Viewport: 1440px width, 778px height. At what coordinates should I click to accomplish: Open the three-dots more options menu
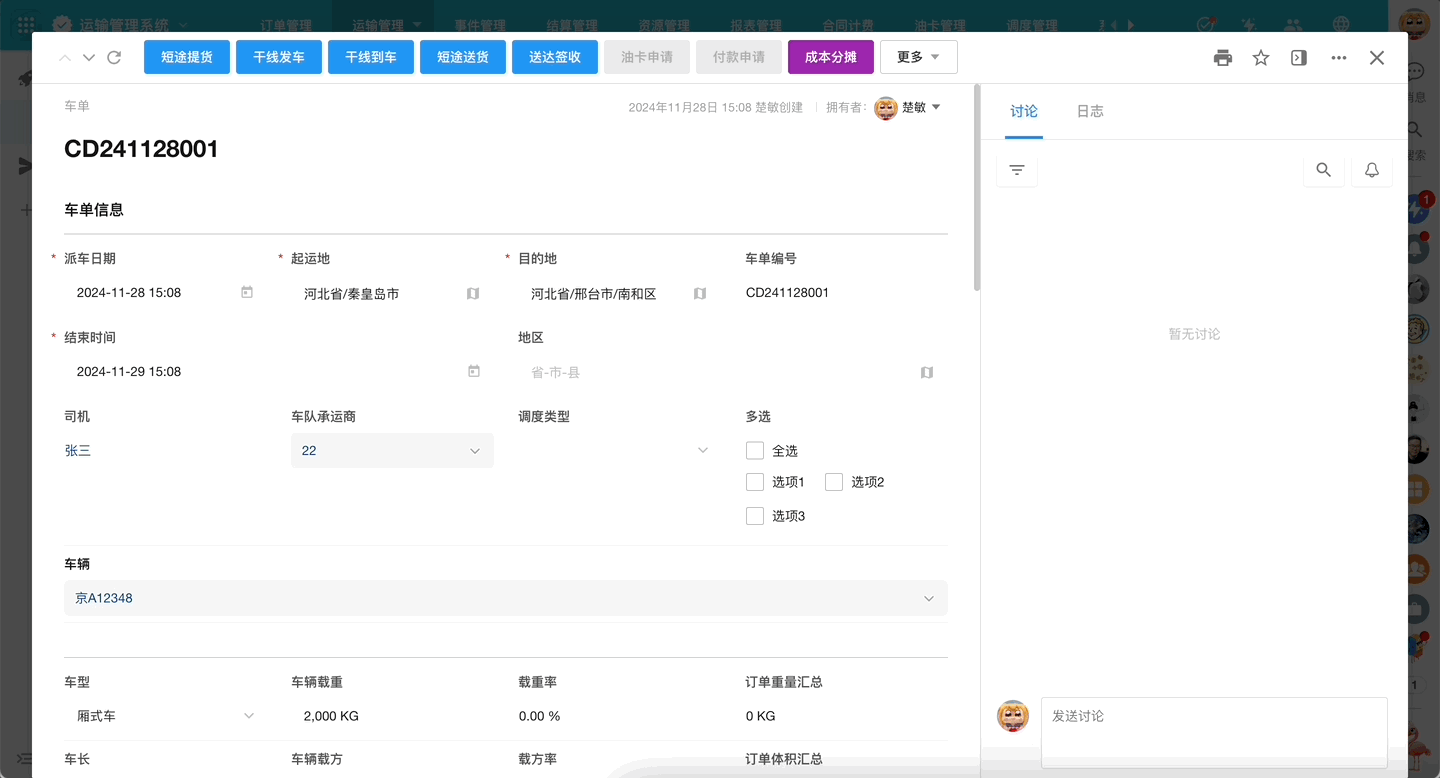coord(1339,58)
